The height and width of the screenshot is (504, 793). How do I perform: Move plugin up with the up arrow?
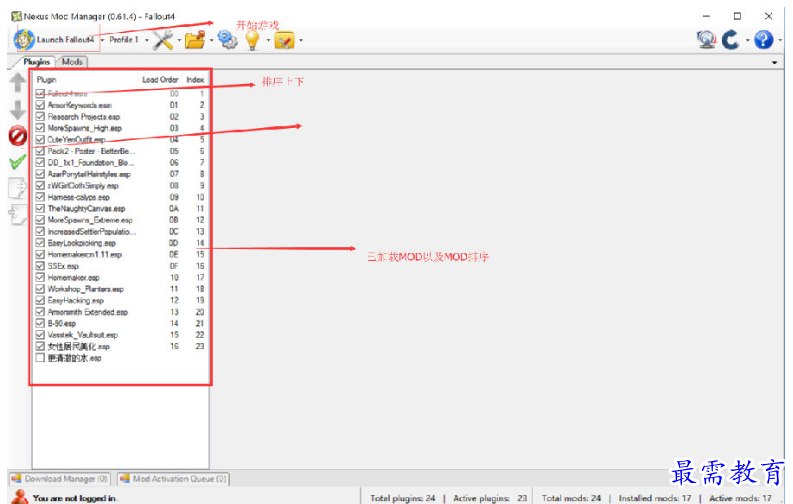pos(18,82)
